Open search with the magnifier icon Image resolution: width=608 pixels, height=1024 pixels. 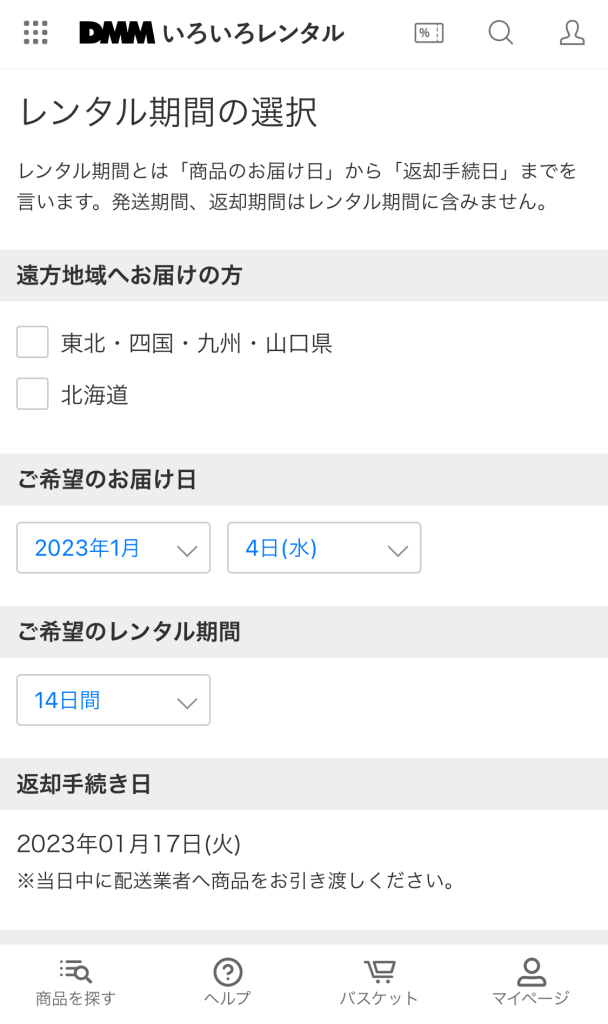pyautogui.click(x=500, y=33)
